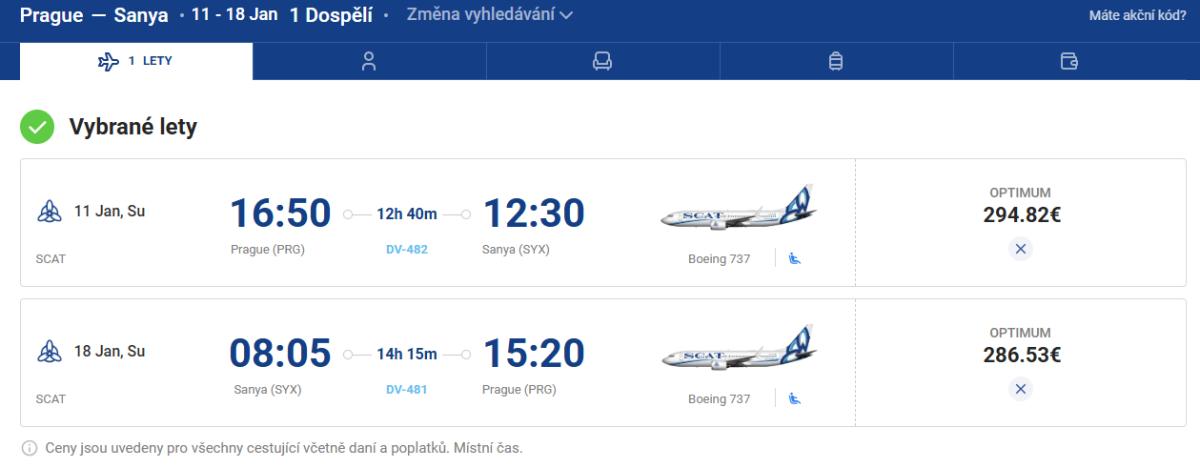Click the green checkmark next to Vybrané lety
Screen dimensions: 1200x468
click(37, 127)
